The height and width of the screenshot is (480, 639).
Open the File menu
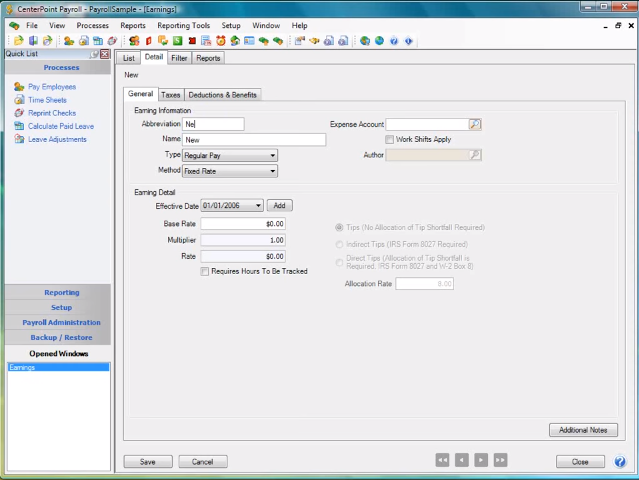31,25
